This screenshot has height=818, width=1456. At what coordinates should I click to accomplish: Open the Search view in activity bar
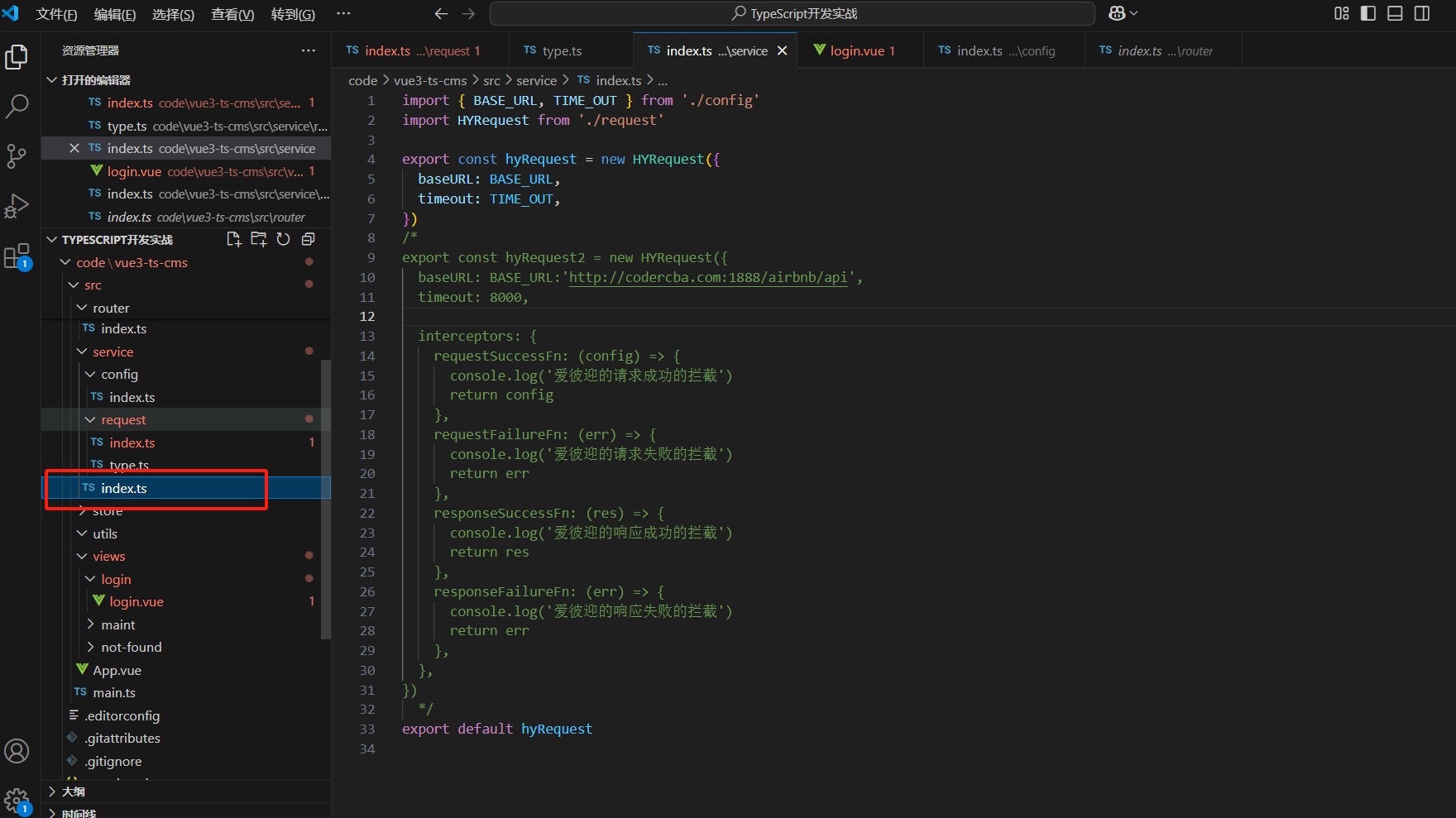click(17, 106)
